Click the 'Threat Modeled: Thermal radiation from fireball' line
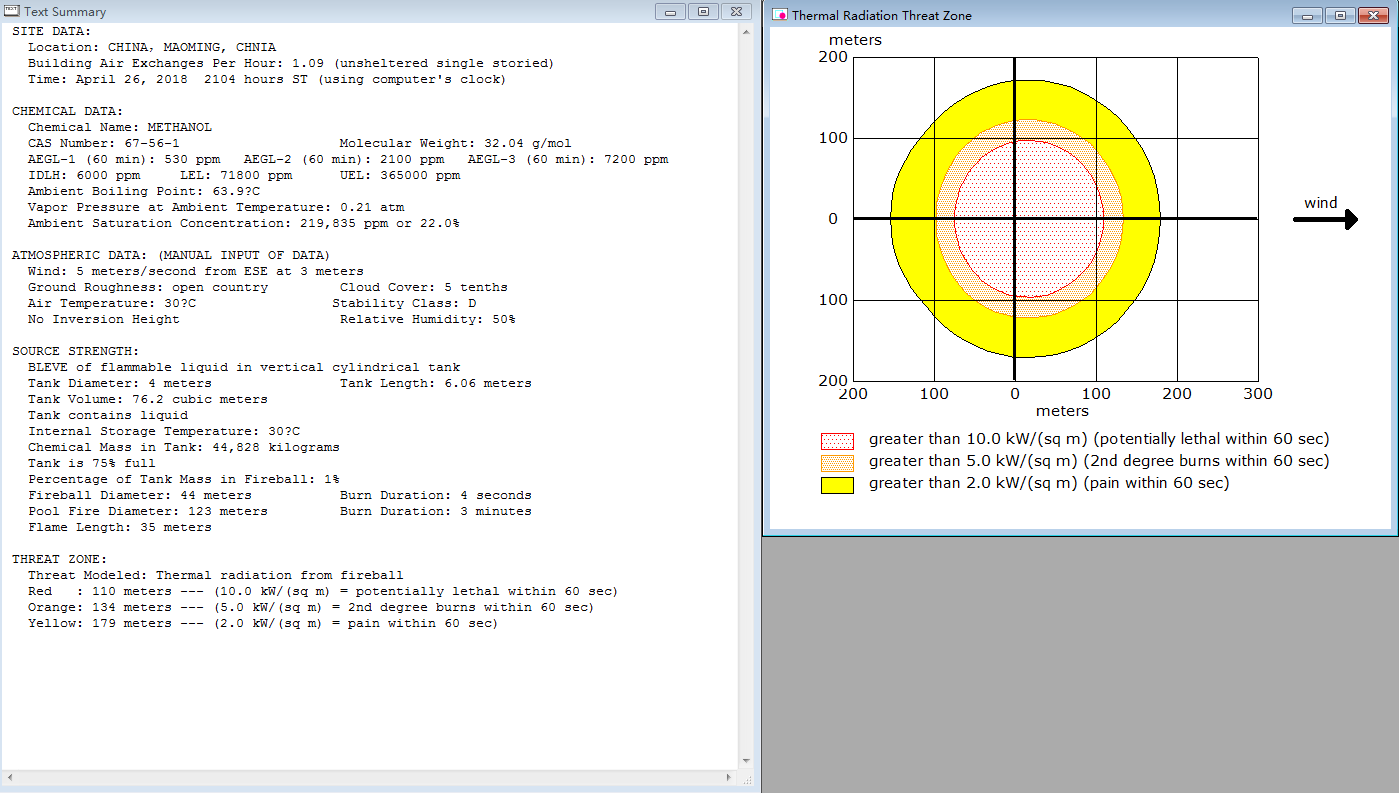 pyautogui.click(x=216, y=575)
